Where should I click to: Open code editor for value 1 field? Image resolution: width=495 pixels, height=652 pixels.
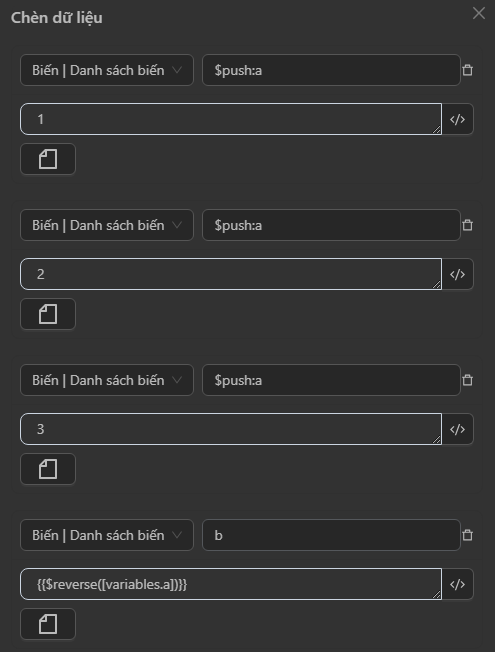(458, 119)
